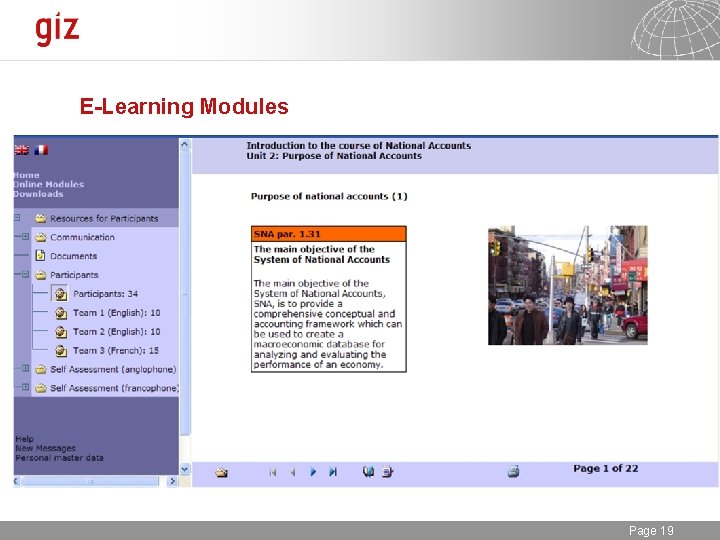Click the sidebar horizontal scrollbar thumb
This screenshot has height=540, width=720.
pyautogui.click(x=90, y=481)
